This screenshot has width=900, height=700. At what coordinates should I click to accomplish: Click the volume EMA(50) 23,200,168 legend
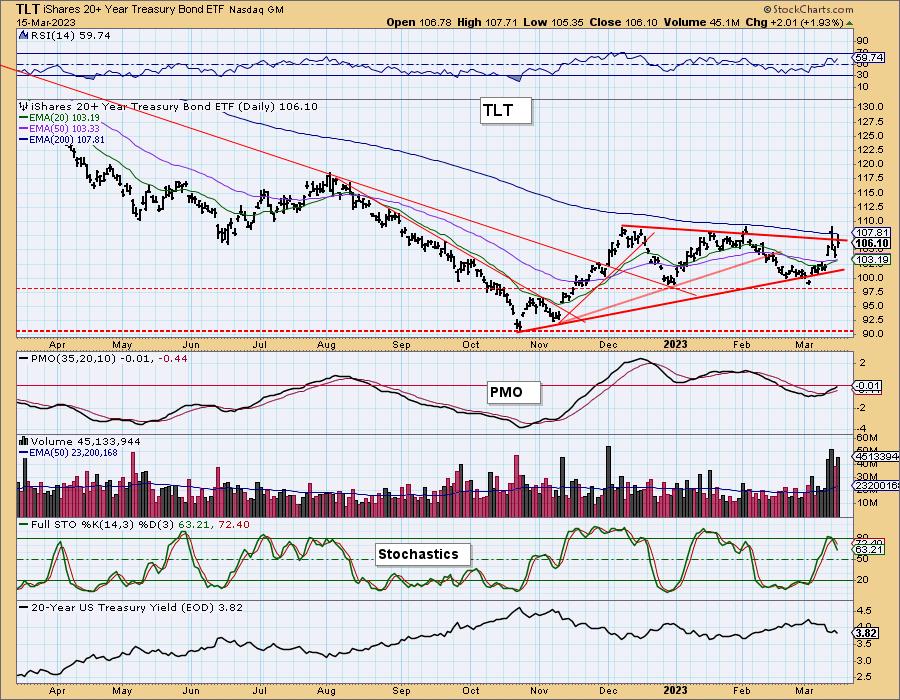[68, 453]
